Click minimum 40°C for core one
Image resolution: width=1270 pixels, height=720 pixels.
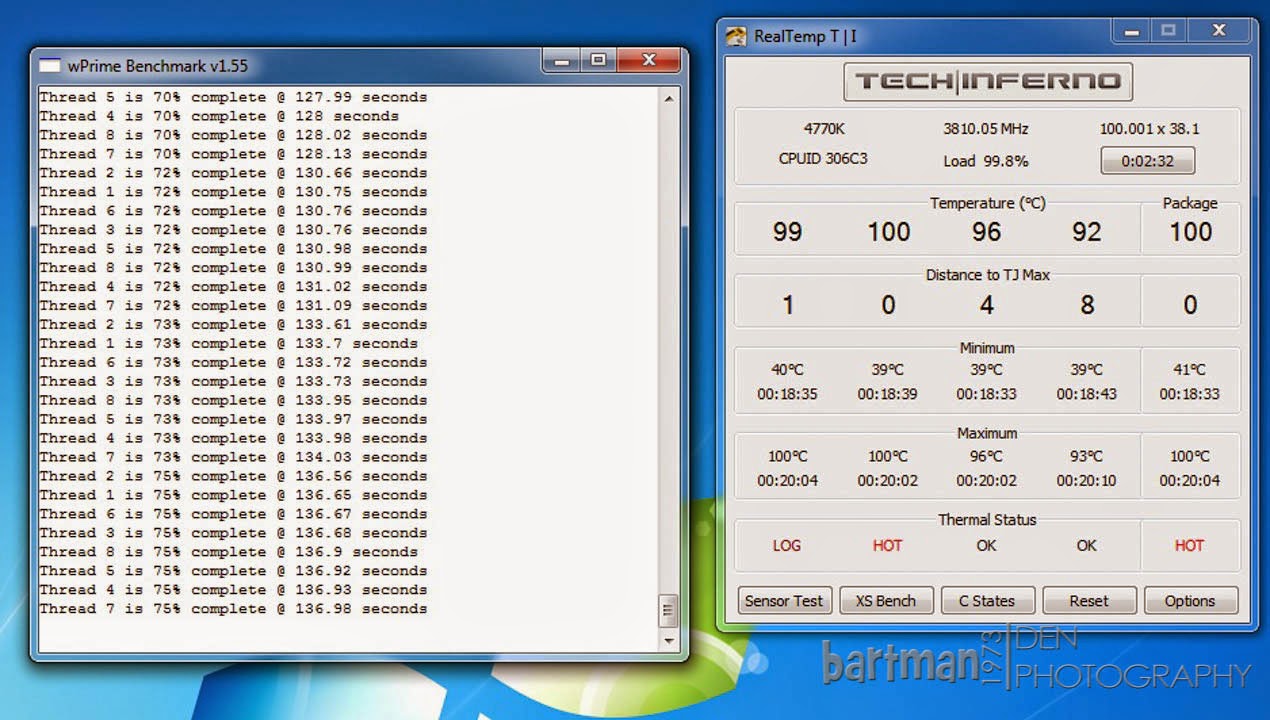(787, 370)
